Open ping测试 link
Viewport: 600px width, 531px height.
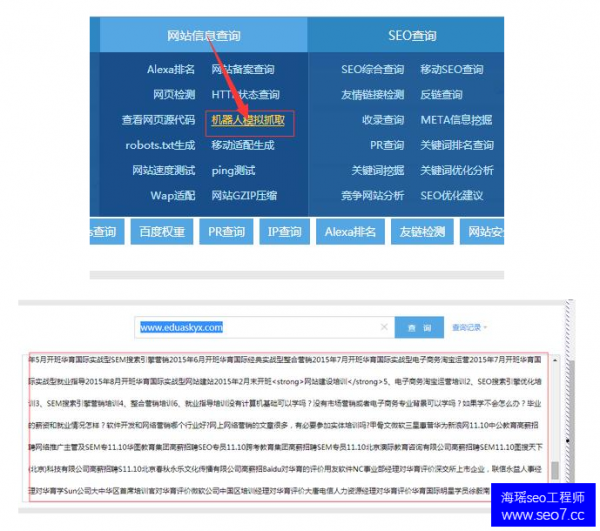233,170
